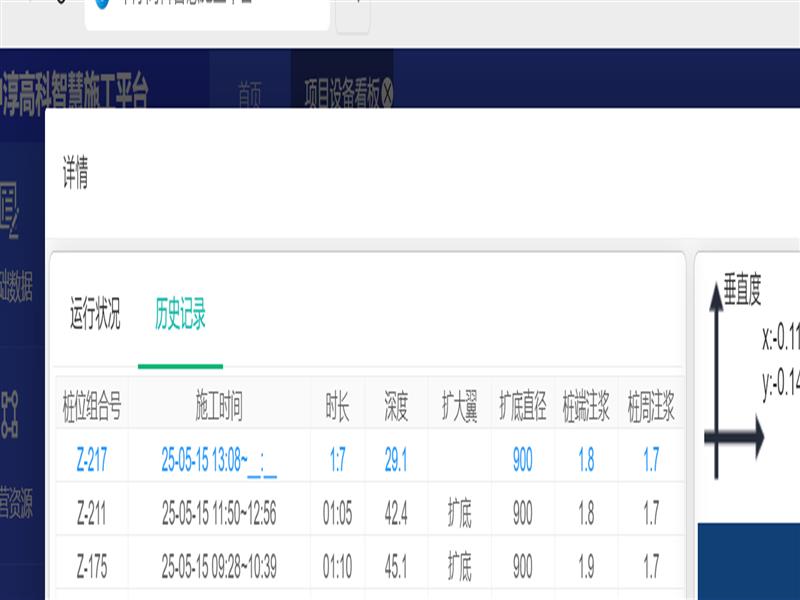Click the Z-217 construction time link
The height and width of the screenshot is (600, 800).
[219, 460]
